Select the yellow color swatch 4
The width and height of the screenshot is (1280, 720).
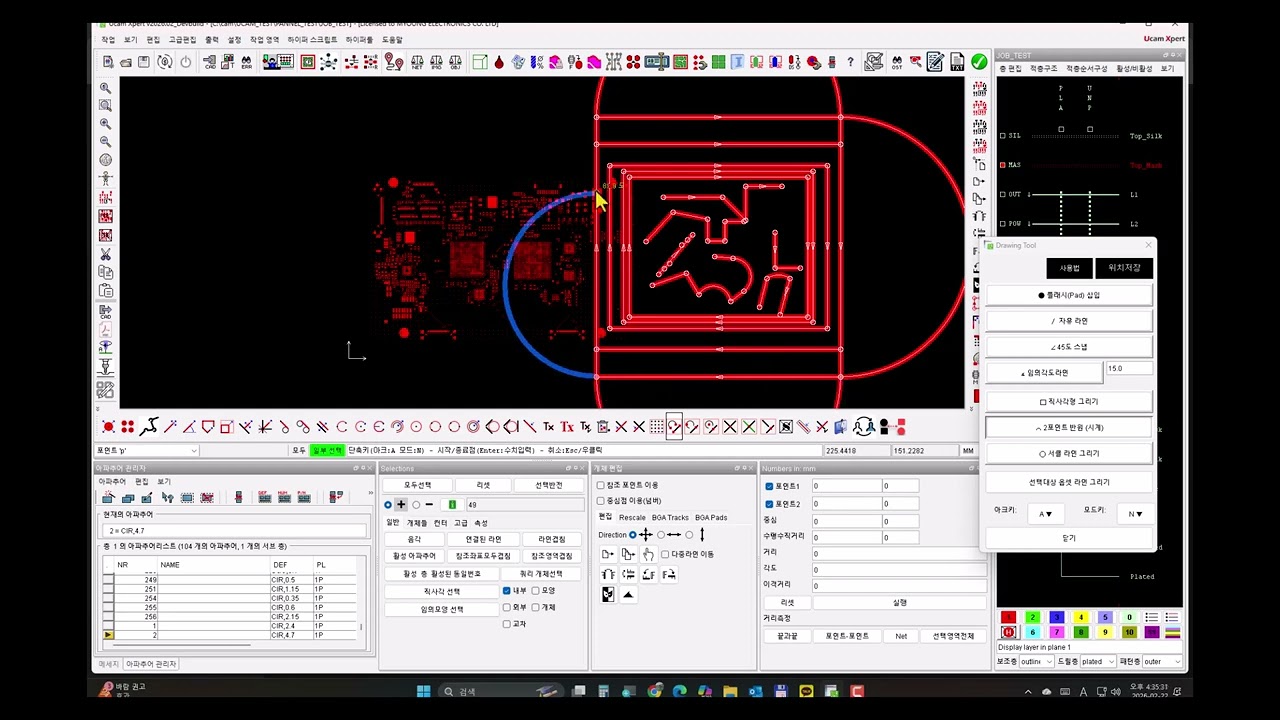click(1080, 617)
